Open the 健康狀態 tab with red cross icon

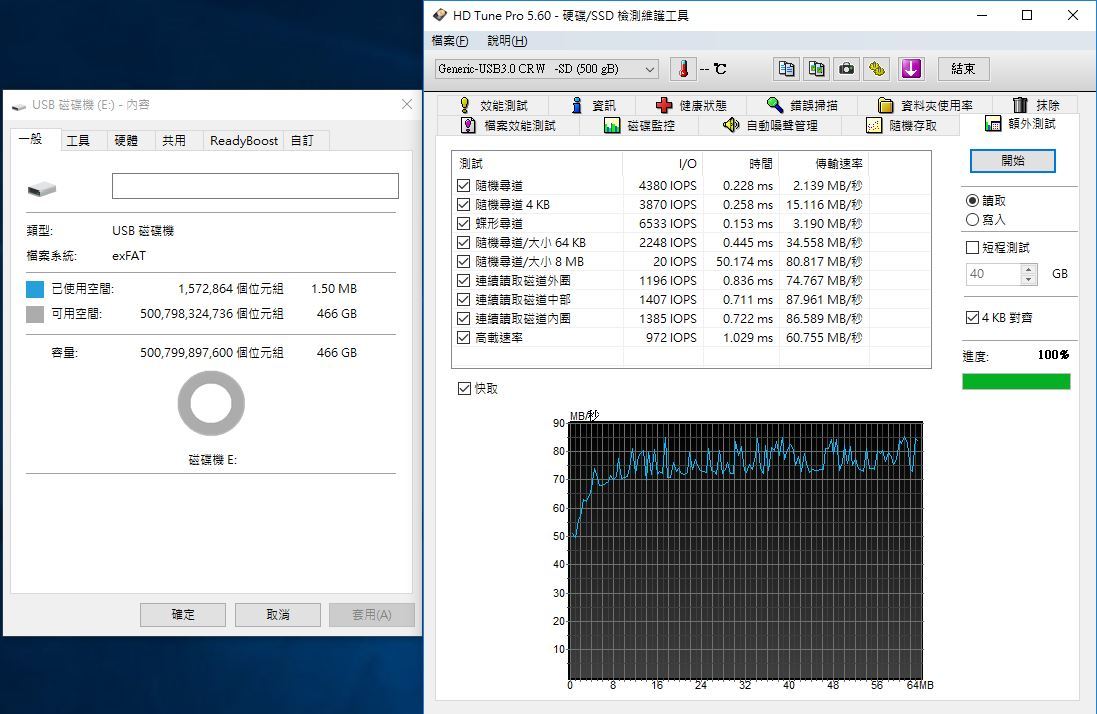[x=691, y=105]
